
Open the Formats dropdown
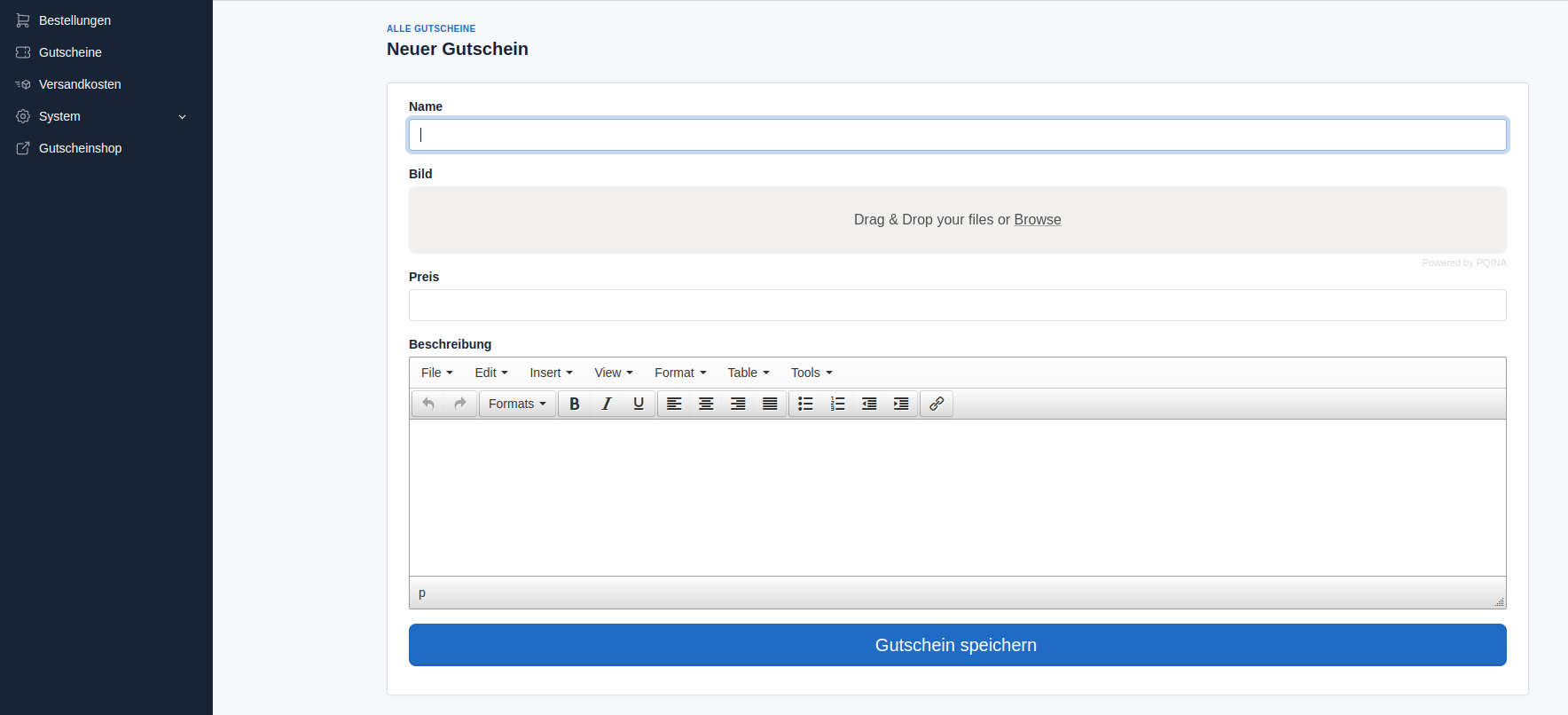pos(518,404)
